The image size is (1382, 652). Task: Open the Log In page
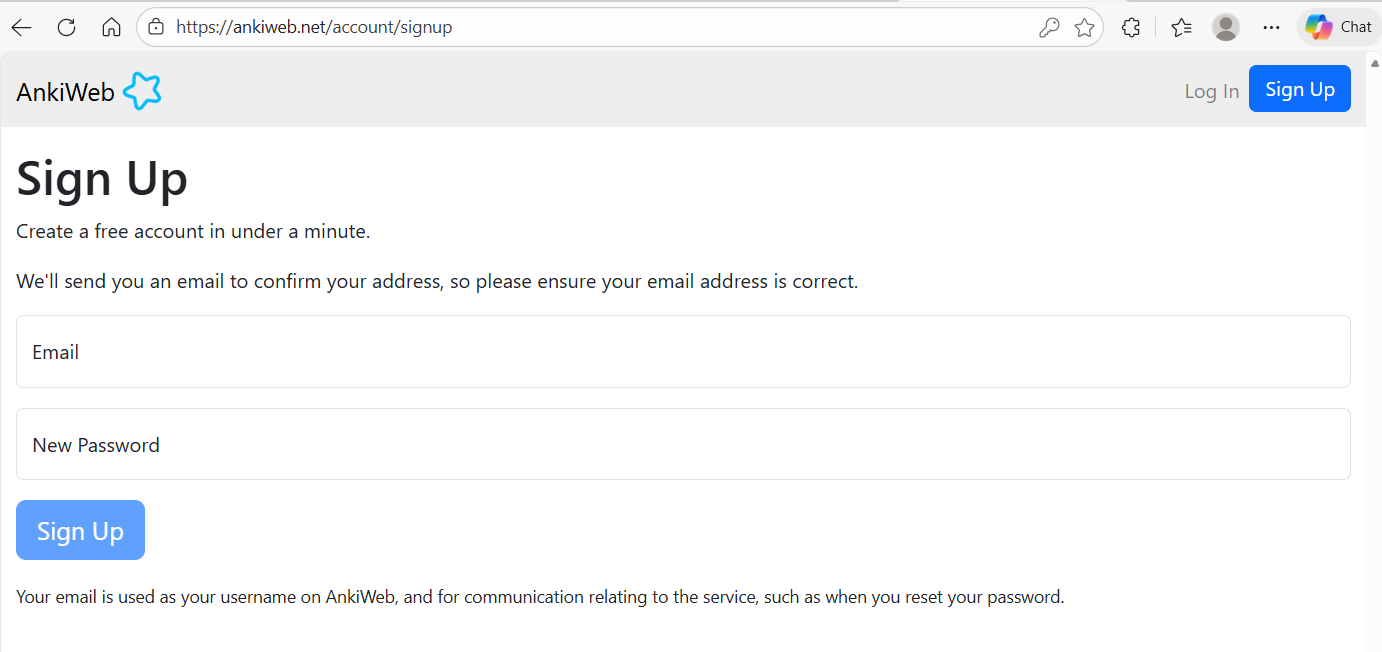click(x=1211, y=91)
